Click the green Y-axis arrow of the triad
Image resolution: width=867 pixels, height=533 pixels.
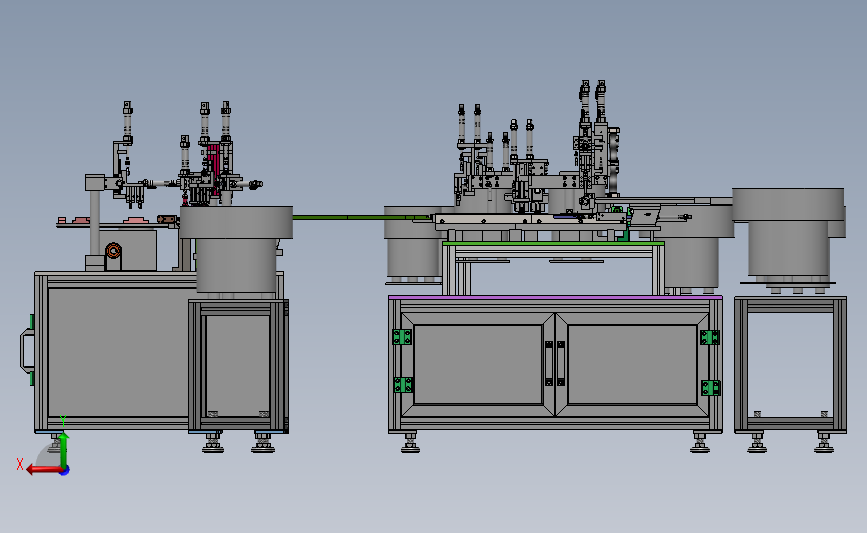pos(64,451)
